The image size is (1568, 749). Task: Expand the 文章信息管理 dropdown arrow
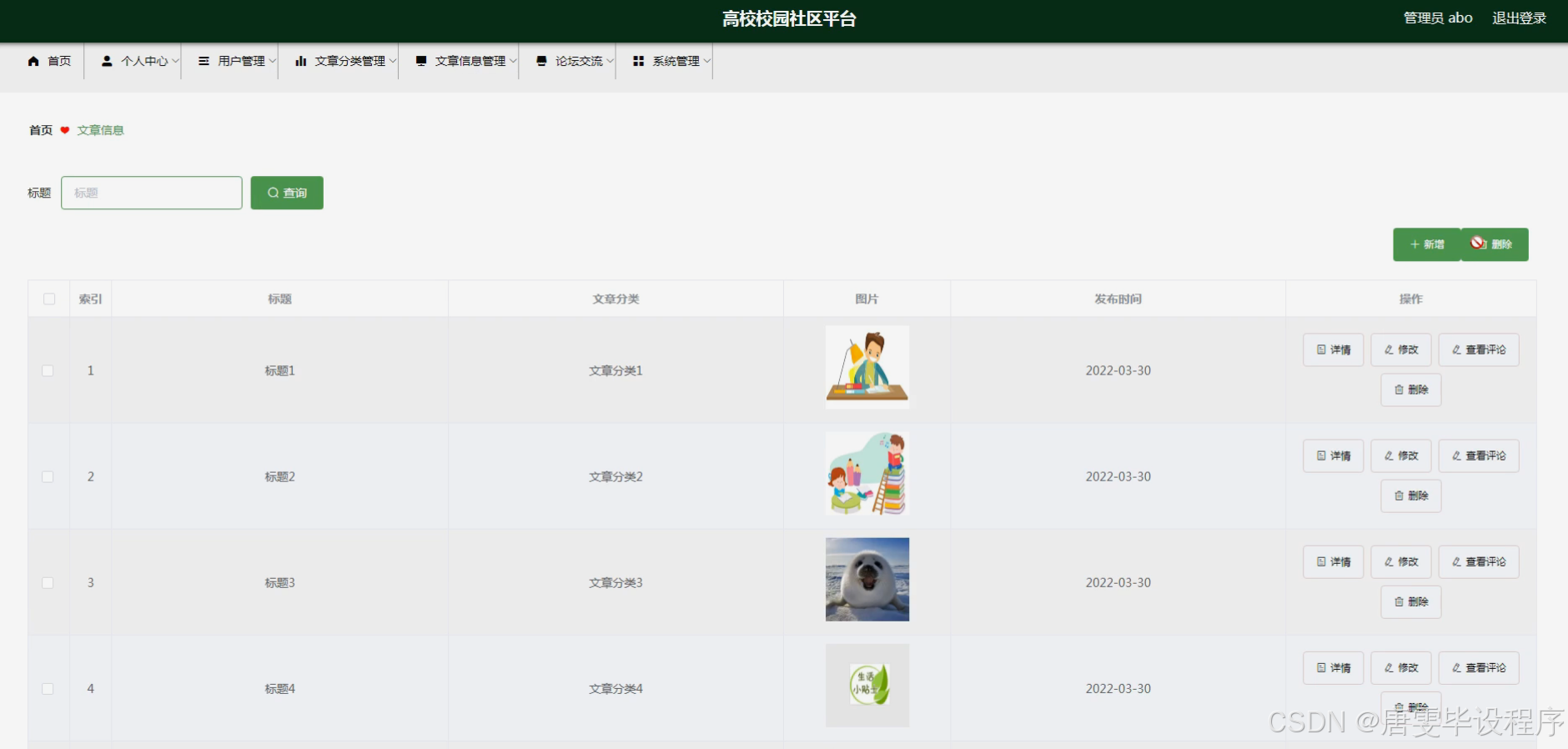tap(513, 61)
